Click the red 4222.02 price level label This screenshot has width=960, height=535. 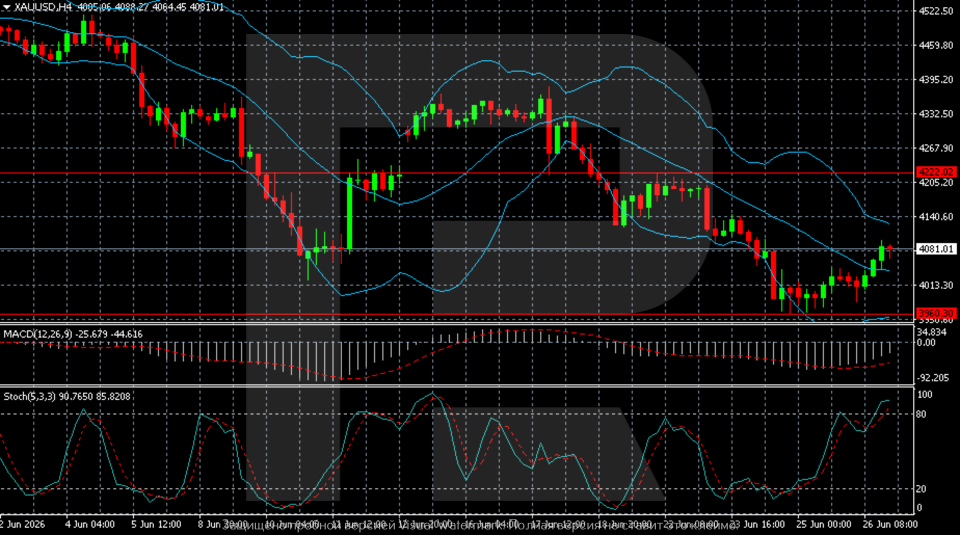point(936,172)
